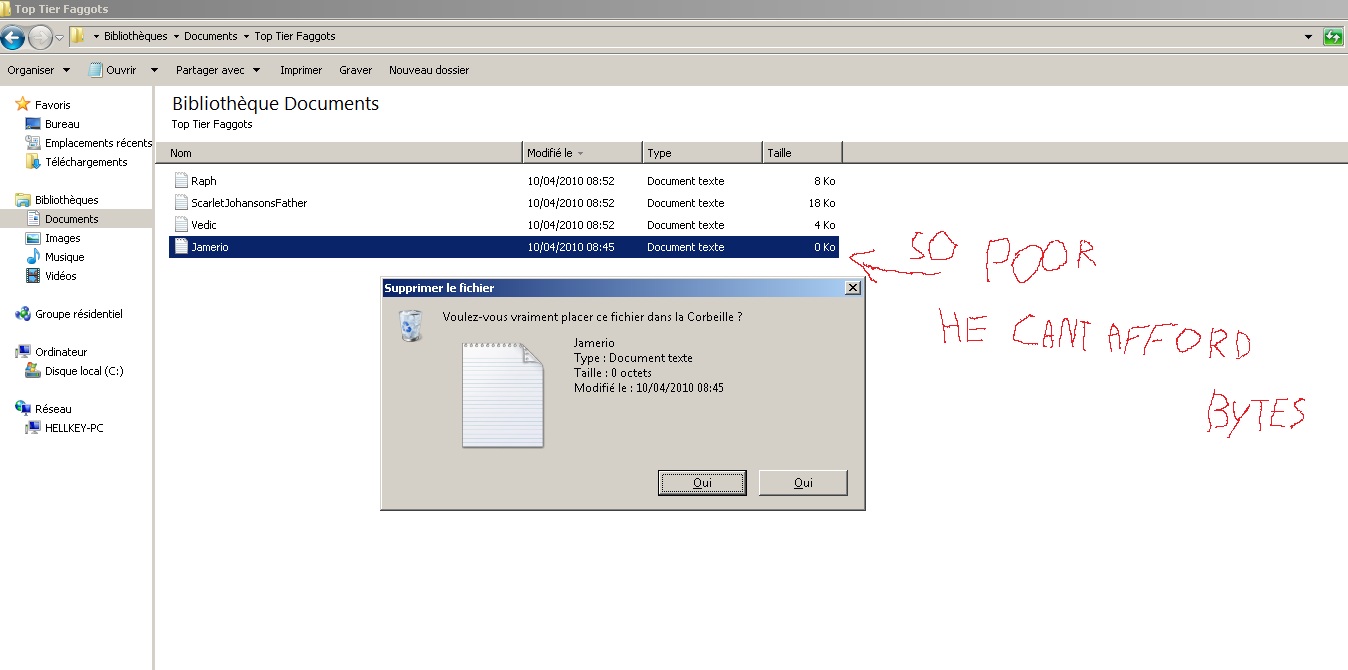This screenshot has height=670, width=1348.
Task: Open the HELLKEY-PC network computer
Action: [73, 428]
